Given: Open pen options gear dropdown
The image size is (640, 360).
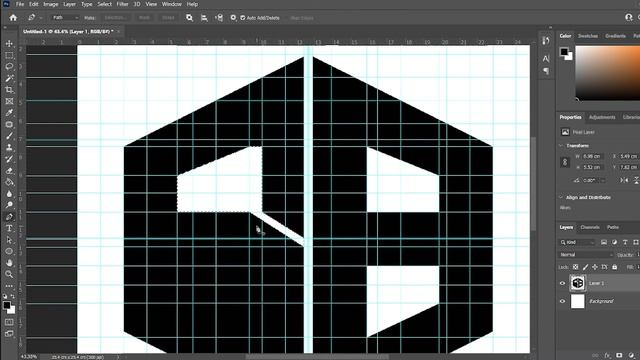Looking at the screenshot, I should point(233,18).
